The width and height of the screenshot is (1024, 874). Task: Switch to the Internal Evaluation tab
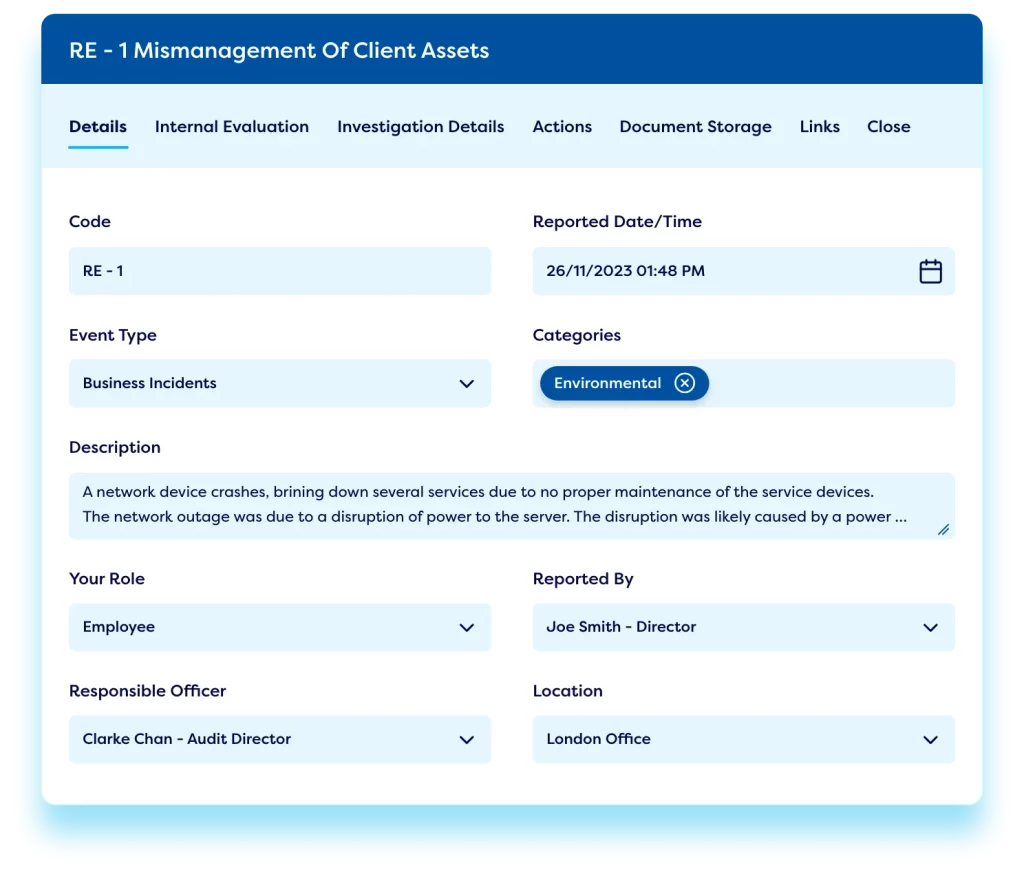pos(231,126)
